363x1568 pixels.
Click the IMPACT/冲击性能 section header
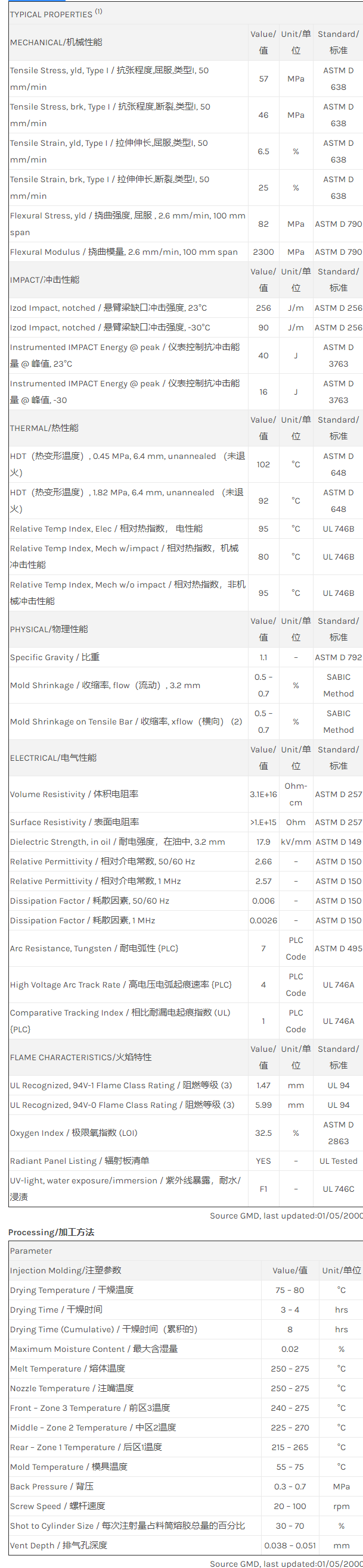45,280
